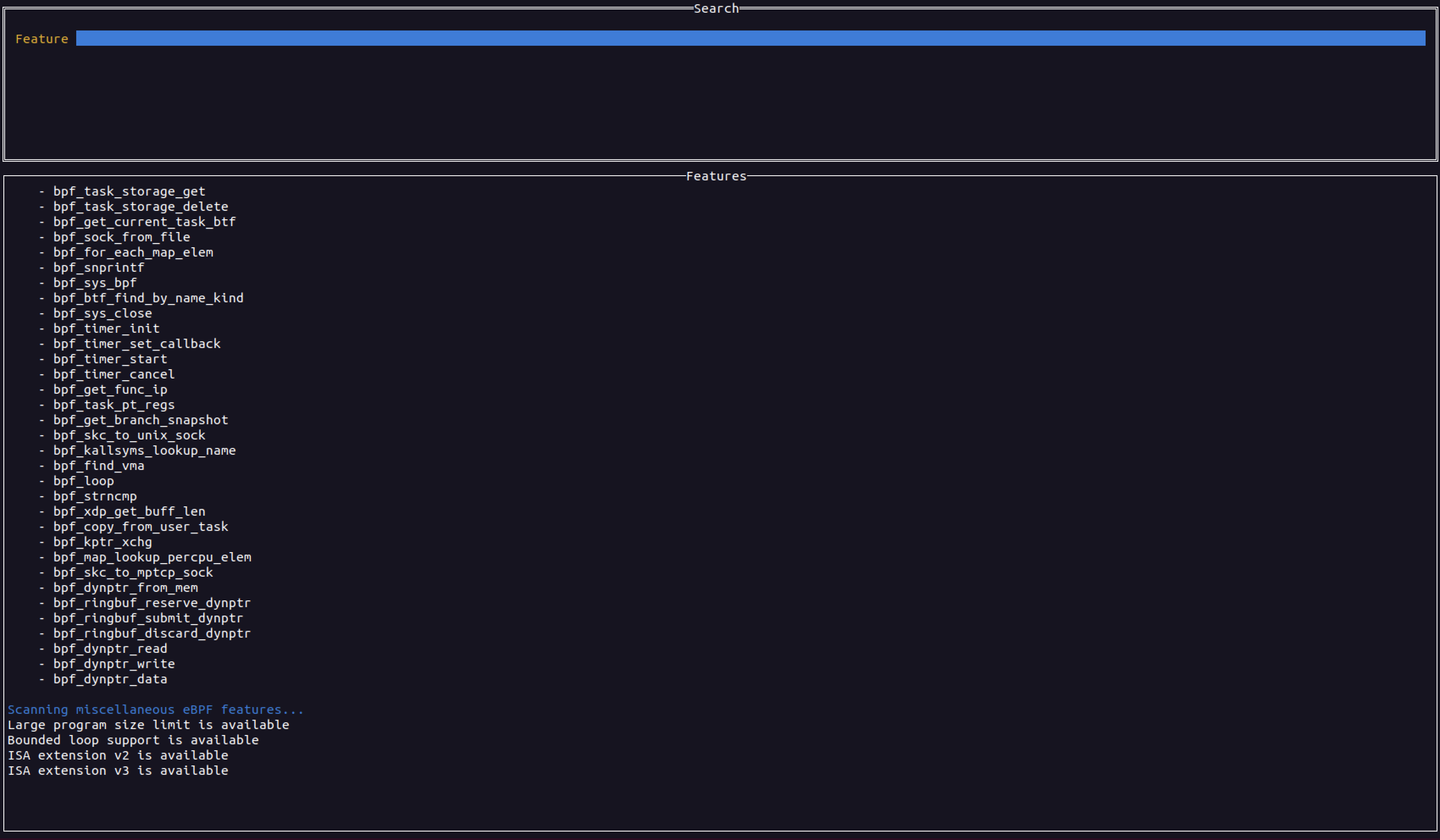Select bpf_get_current_task_btf in the list
Image resolution: width=1440 pixels, height=840 pixels.
[x=144, y=222]
